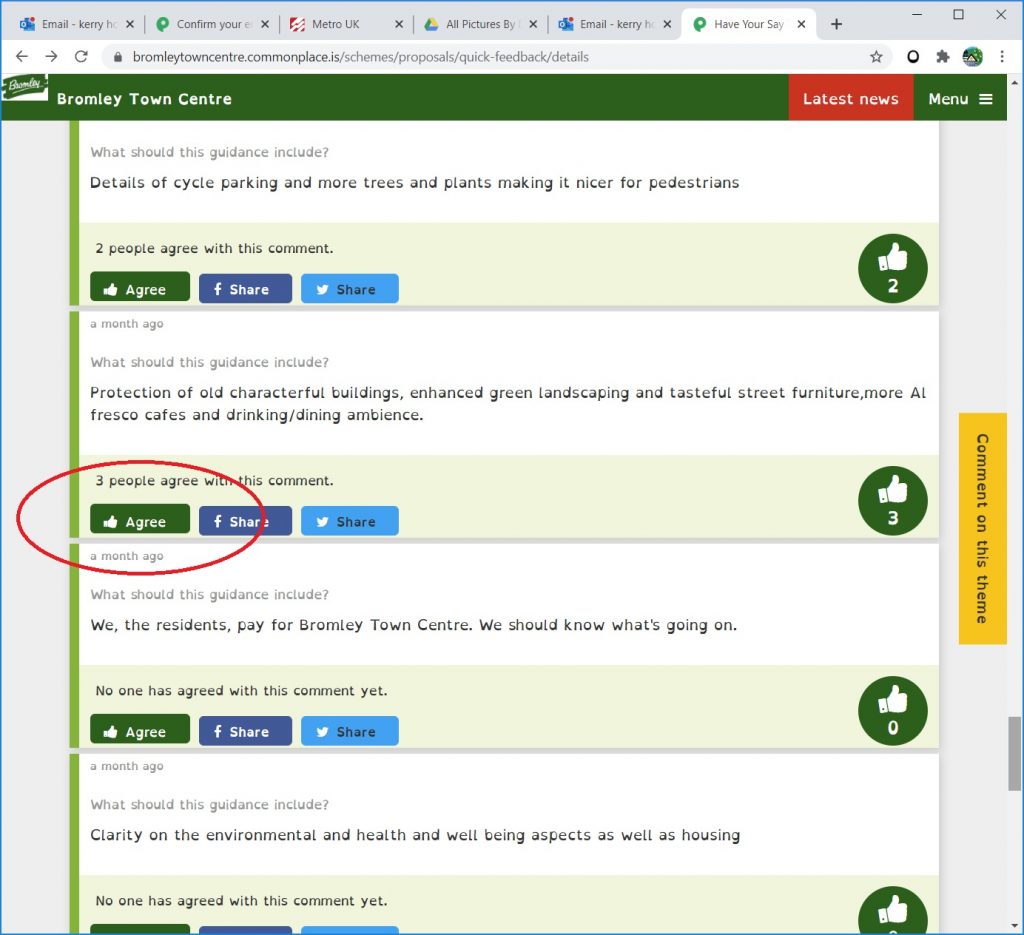Open the Comment on this theme side tab
The image size is (1024, 935).
click(x=982, y=529)
